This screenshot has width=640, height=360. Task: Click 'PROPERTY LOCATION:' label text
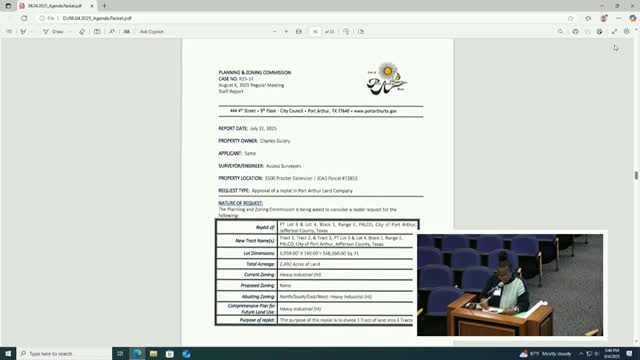coord(240,178)
